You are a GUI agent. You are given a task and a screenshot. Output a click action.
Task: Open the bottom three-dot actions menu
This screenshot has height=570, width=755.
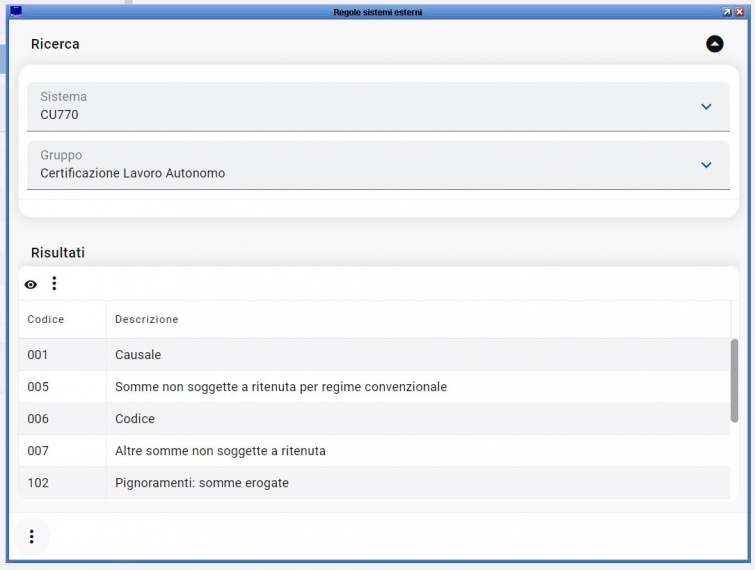click(x=32, y=536)
